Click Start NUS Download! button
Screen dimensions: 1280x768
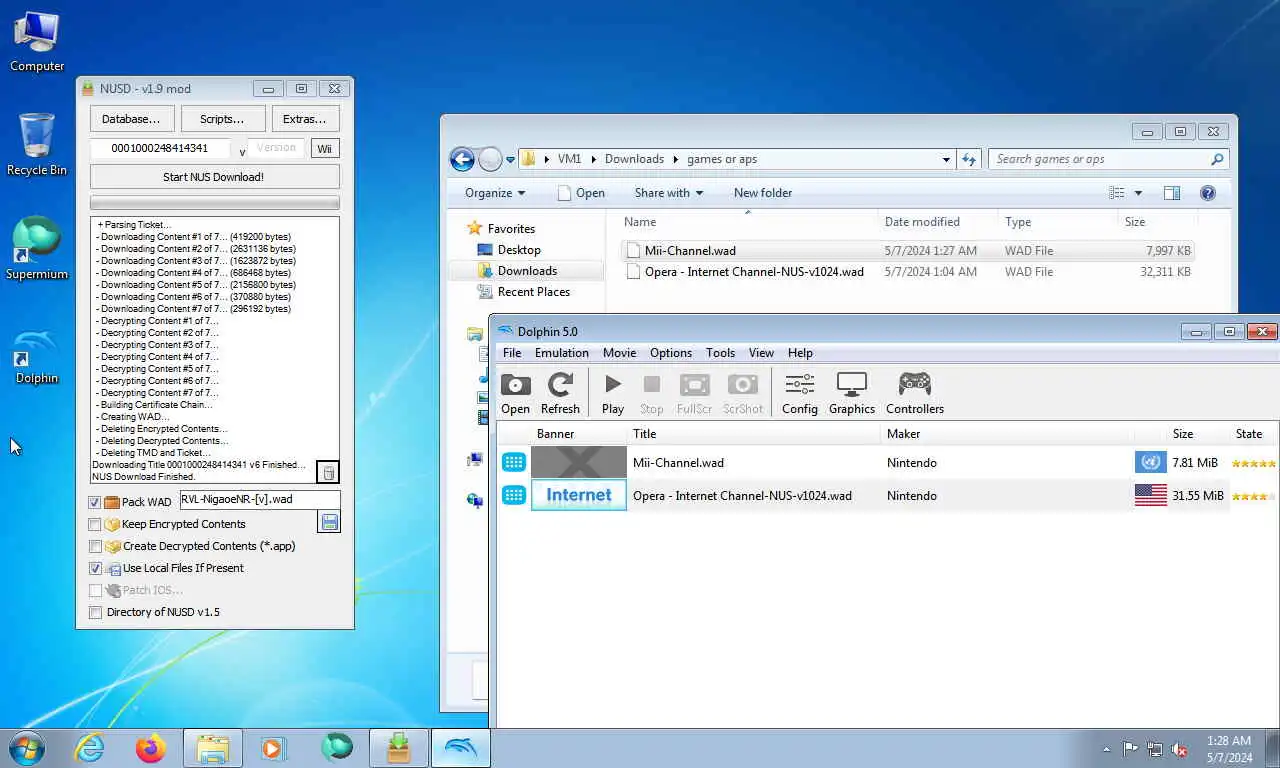click(x=214, y=177)
